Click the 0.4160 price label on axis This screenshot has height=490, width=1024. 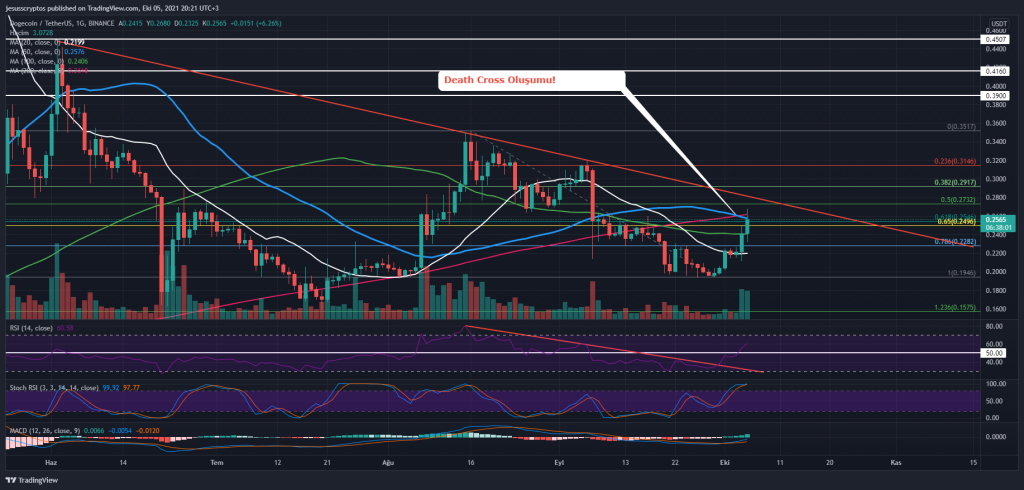tap(996, 72)
